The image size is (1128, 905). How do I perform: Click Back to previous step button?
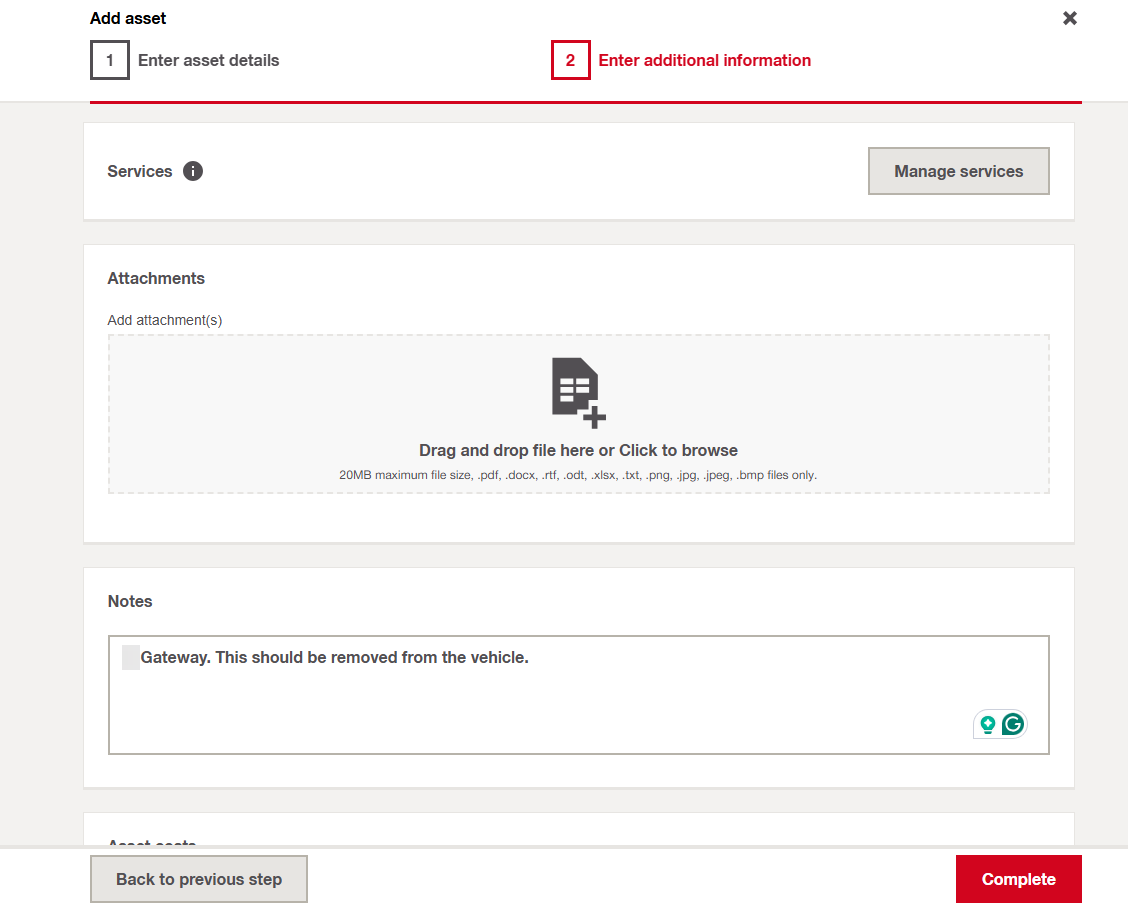[x=199, y=879]
